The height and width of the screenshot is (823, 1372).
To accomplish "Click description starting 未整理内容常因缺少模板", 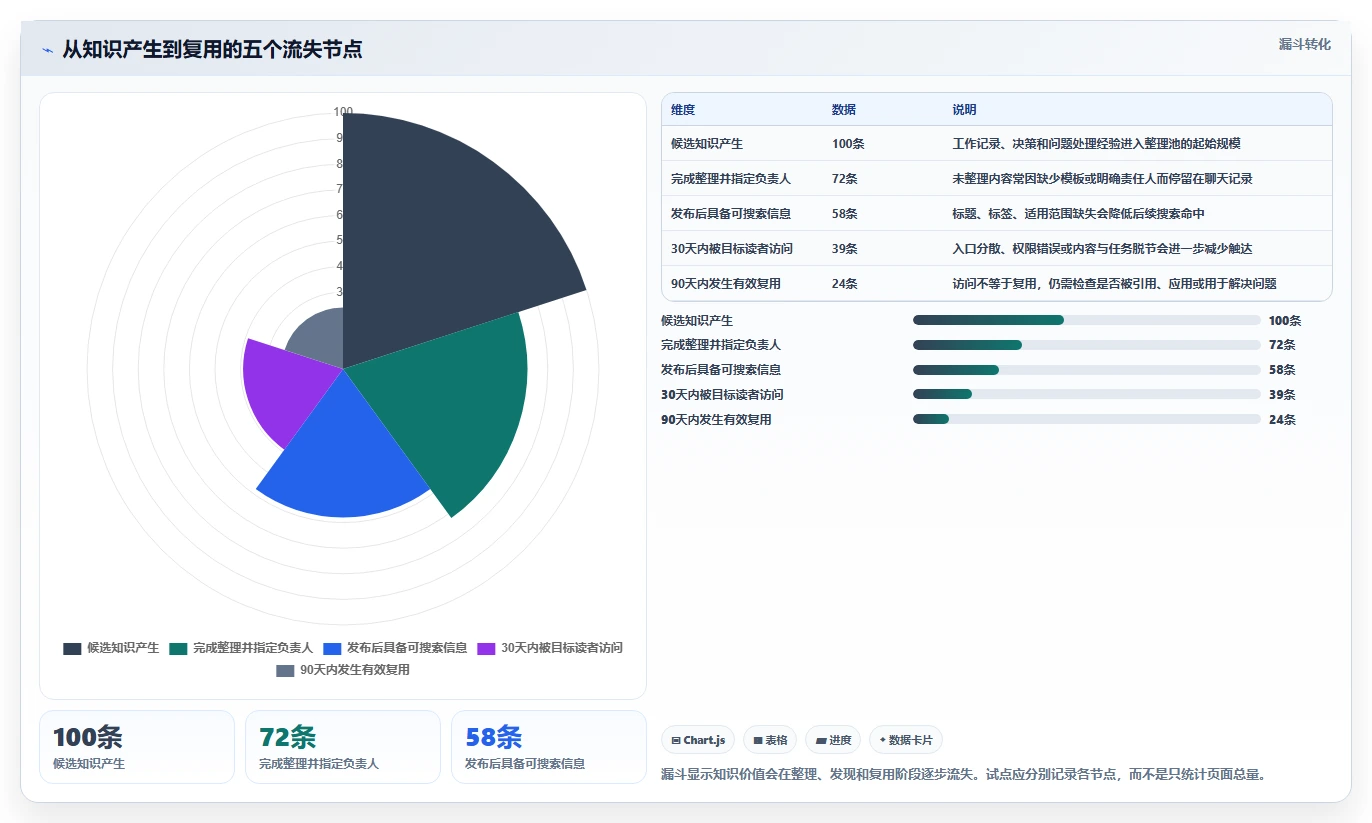I will (x=1102, y=179).
